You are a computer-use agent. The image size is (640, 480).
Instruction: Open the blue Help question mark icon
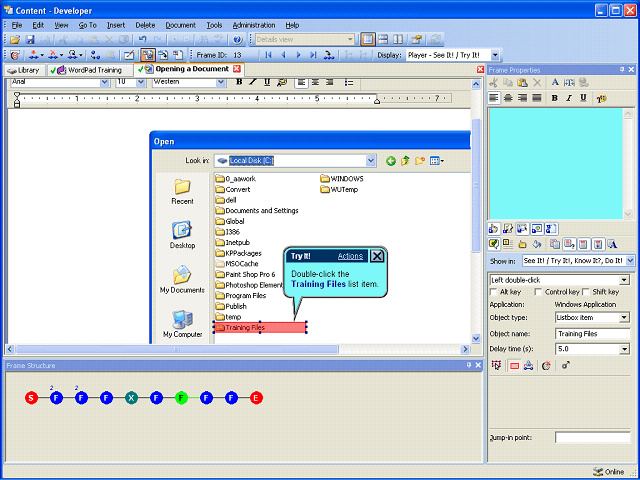[x=238, y=40]
